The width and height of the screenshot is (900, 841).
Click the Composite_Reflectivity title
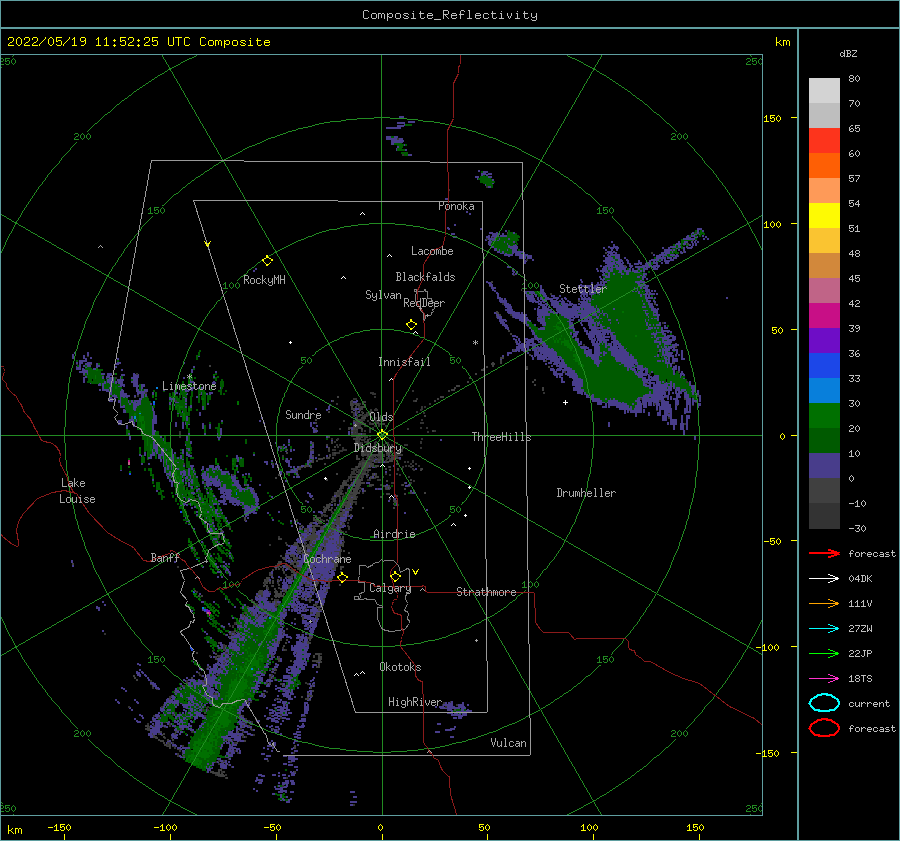point(450,15)
